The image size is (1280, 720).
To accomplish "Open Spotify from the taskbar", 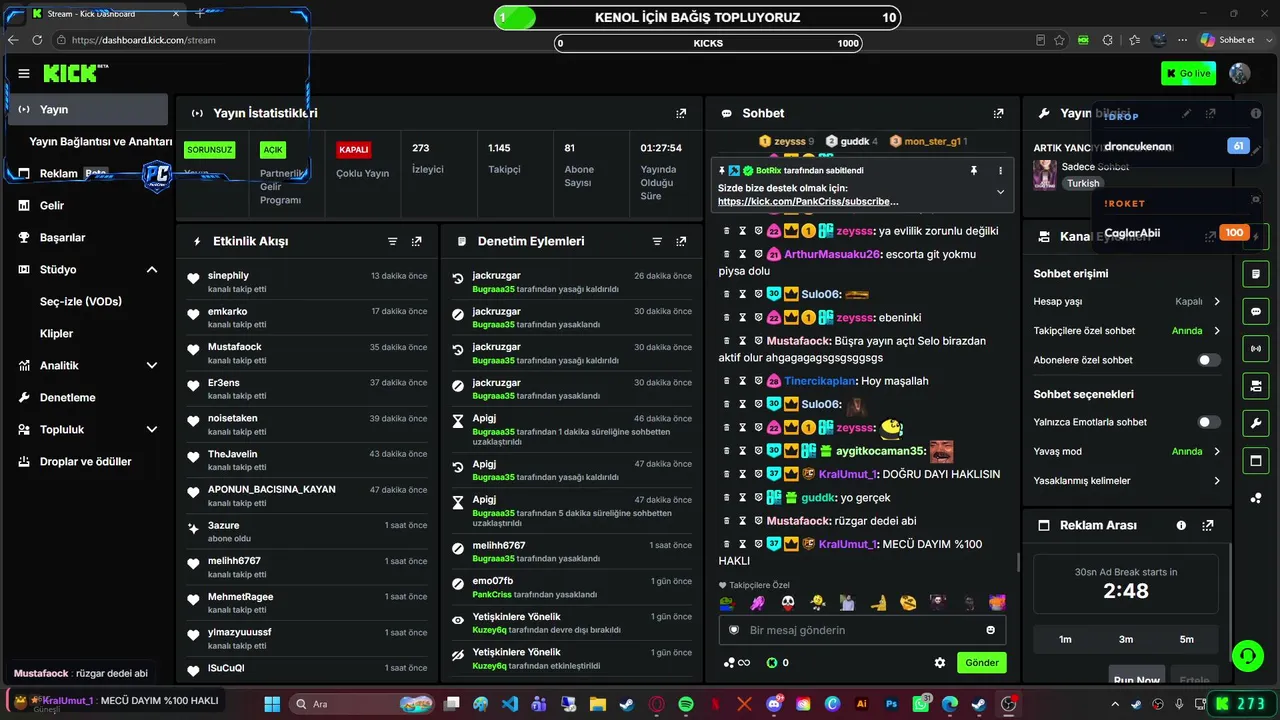I will point(686,704).
